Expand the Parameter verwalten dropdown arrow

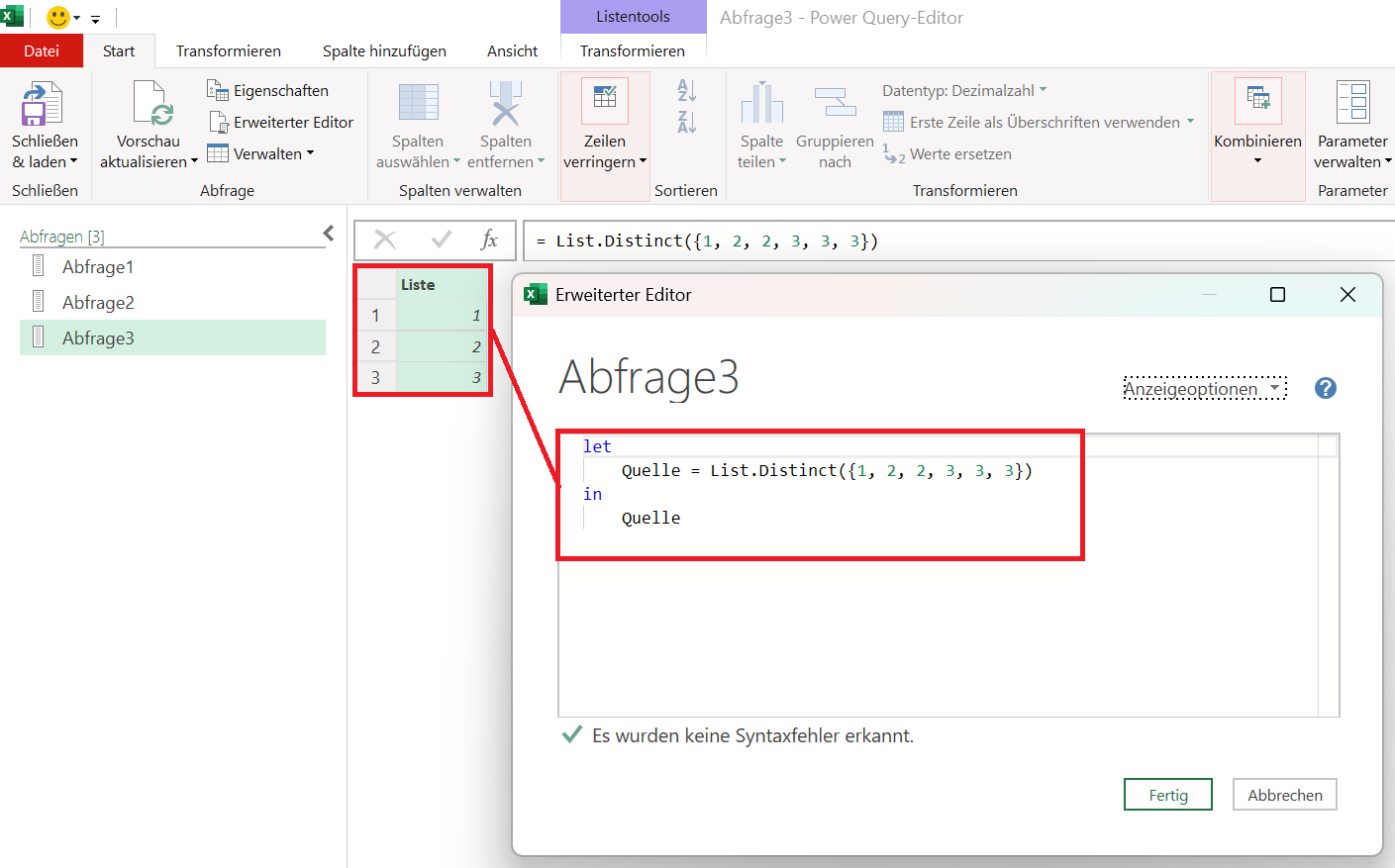tap(1388, 161)
